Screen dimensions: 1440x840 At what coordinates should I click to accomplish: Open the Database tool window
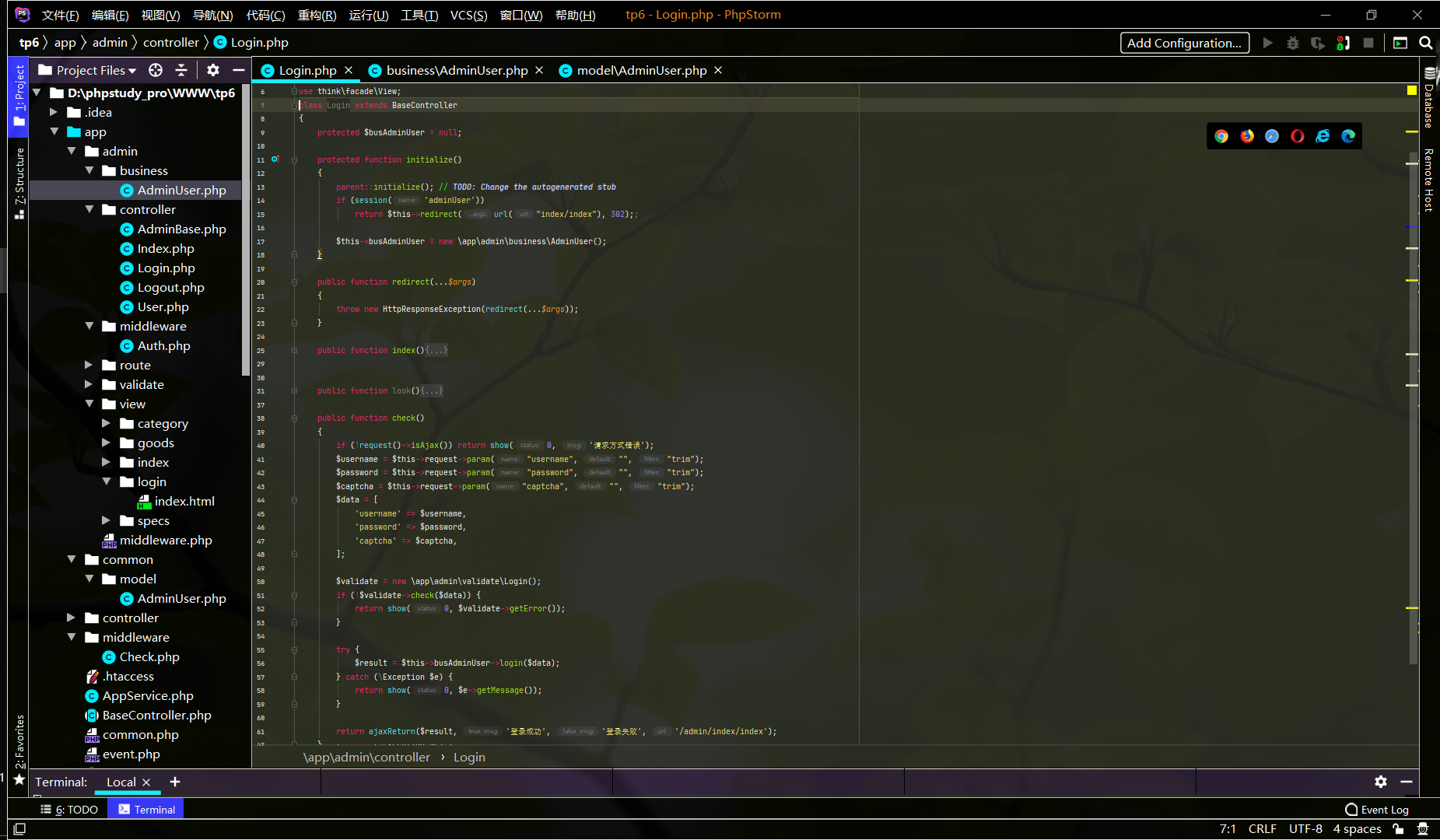1430,97
